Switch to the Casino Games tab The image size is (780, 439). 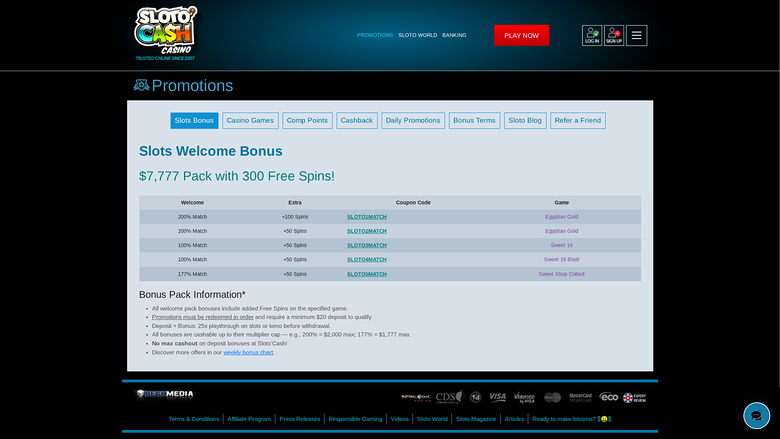(250, 120)
